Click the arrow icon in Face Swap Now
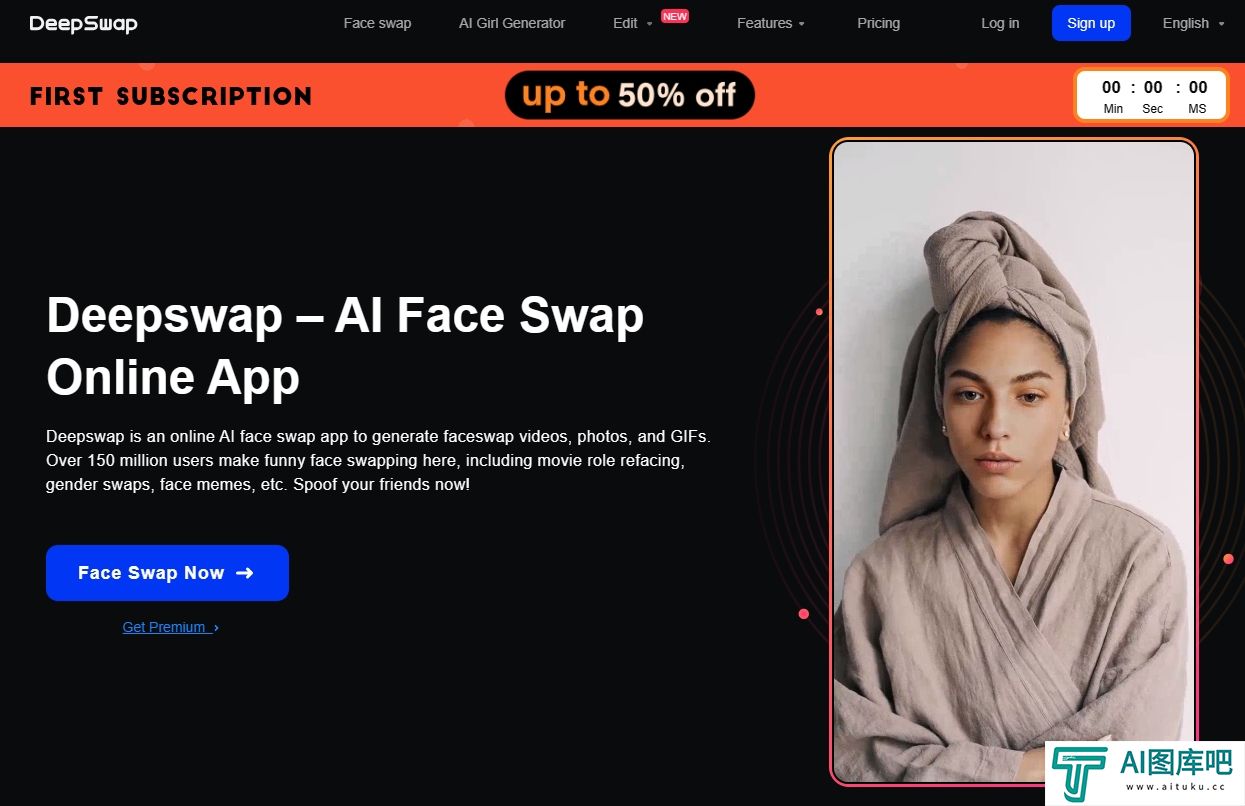 [245, 573]
